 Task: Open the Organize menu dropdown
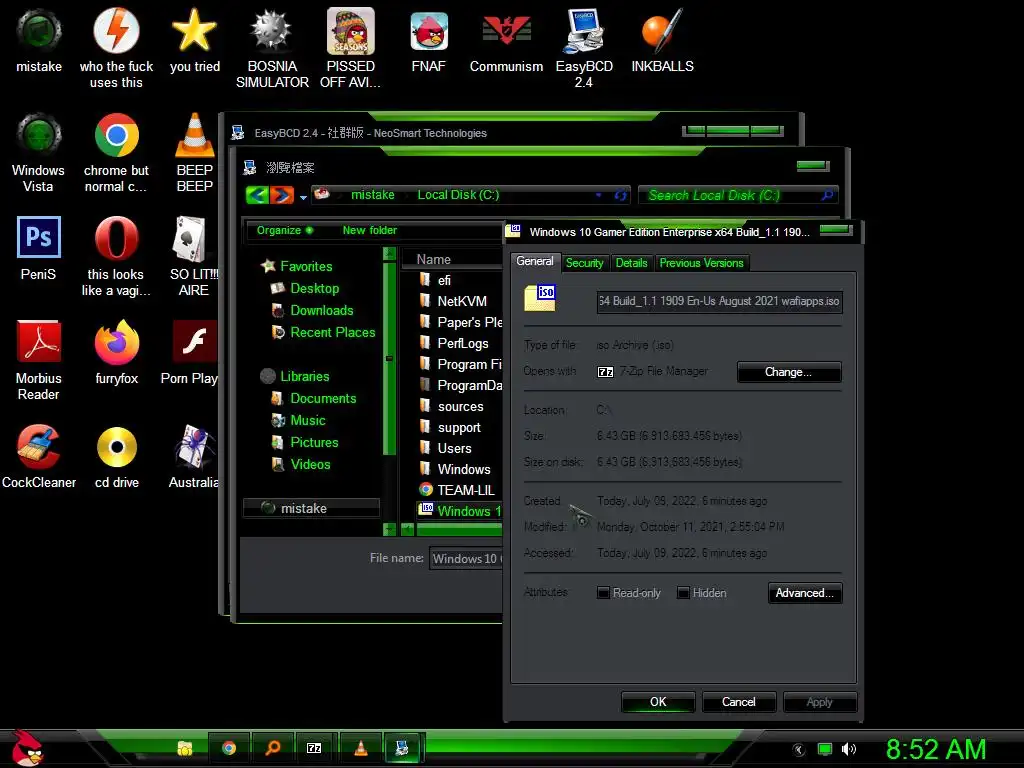(285, 230)
